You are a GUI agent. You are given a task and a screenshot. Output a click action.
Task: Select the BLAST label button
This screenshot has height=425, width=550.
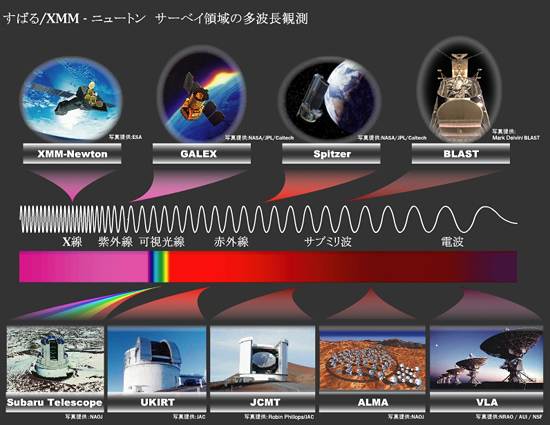point(461,154)
